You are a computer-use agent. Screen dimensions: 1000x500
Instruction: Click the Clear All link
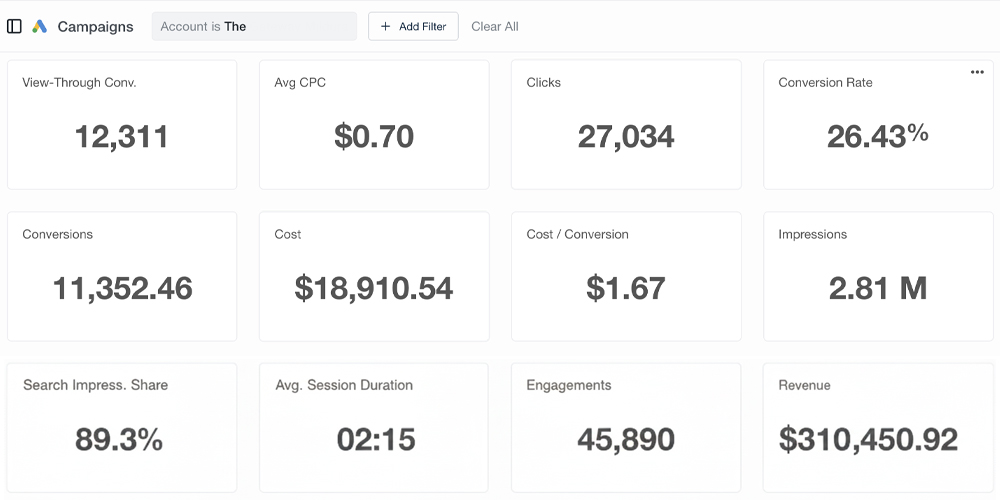(x=495, y=27)
